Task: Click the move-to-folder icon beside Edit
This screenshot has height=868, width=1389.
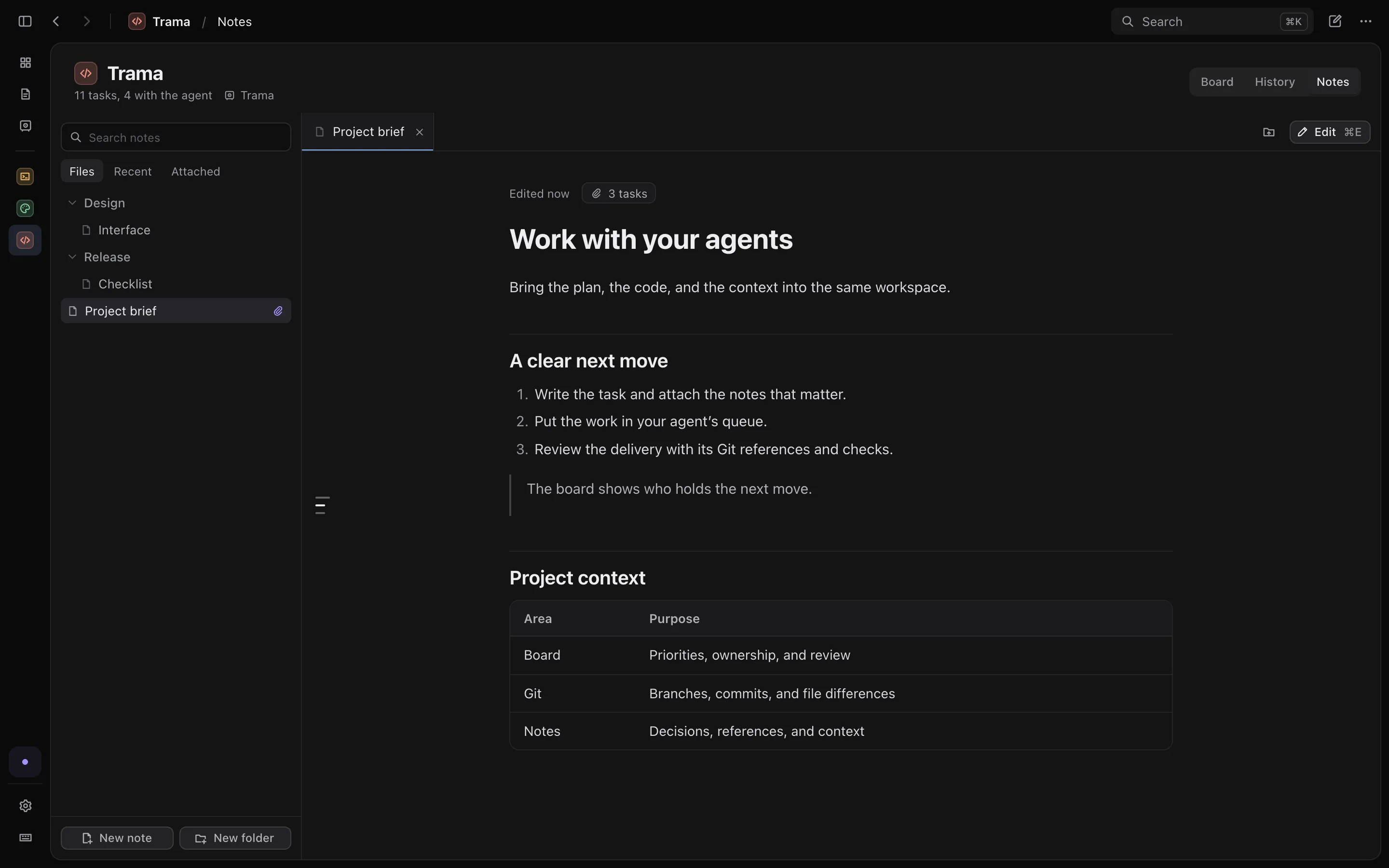Action: 1269,132
